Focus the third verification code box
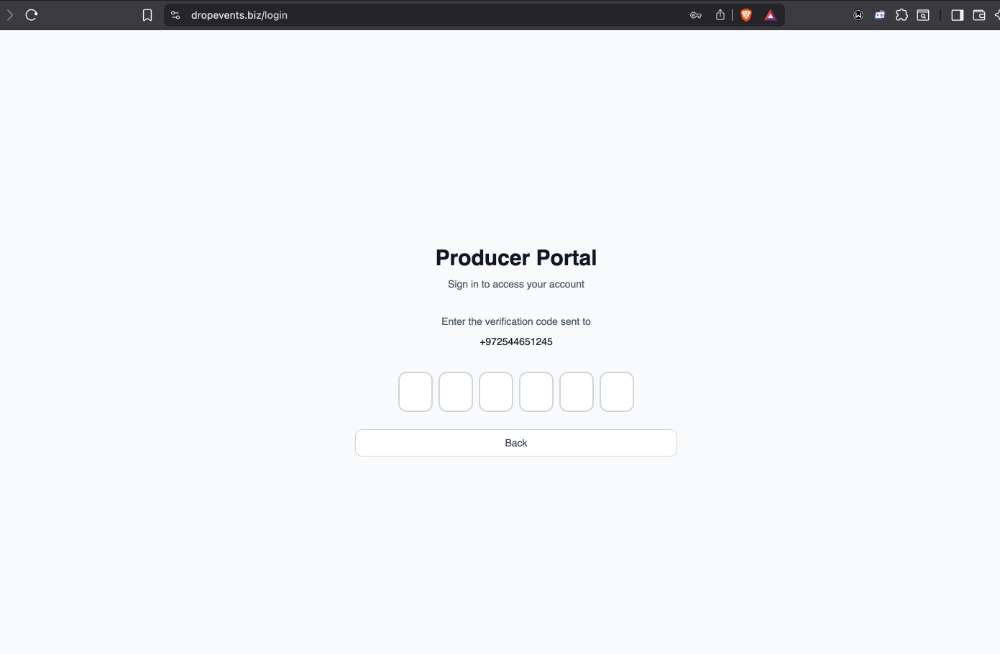The image size is (1000, 654). [x=496, y=392]
